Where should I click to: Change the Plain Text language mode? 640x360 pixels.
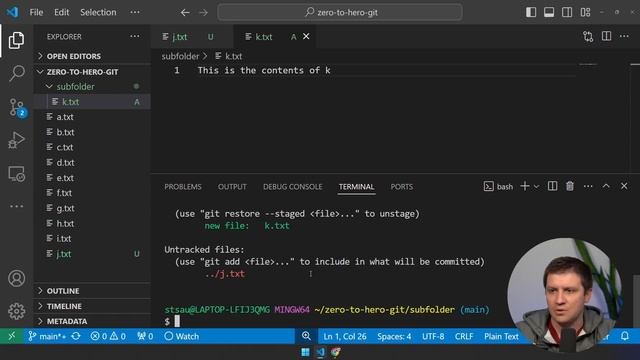(501, 336)
